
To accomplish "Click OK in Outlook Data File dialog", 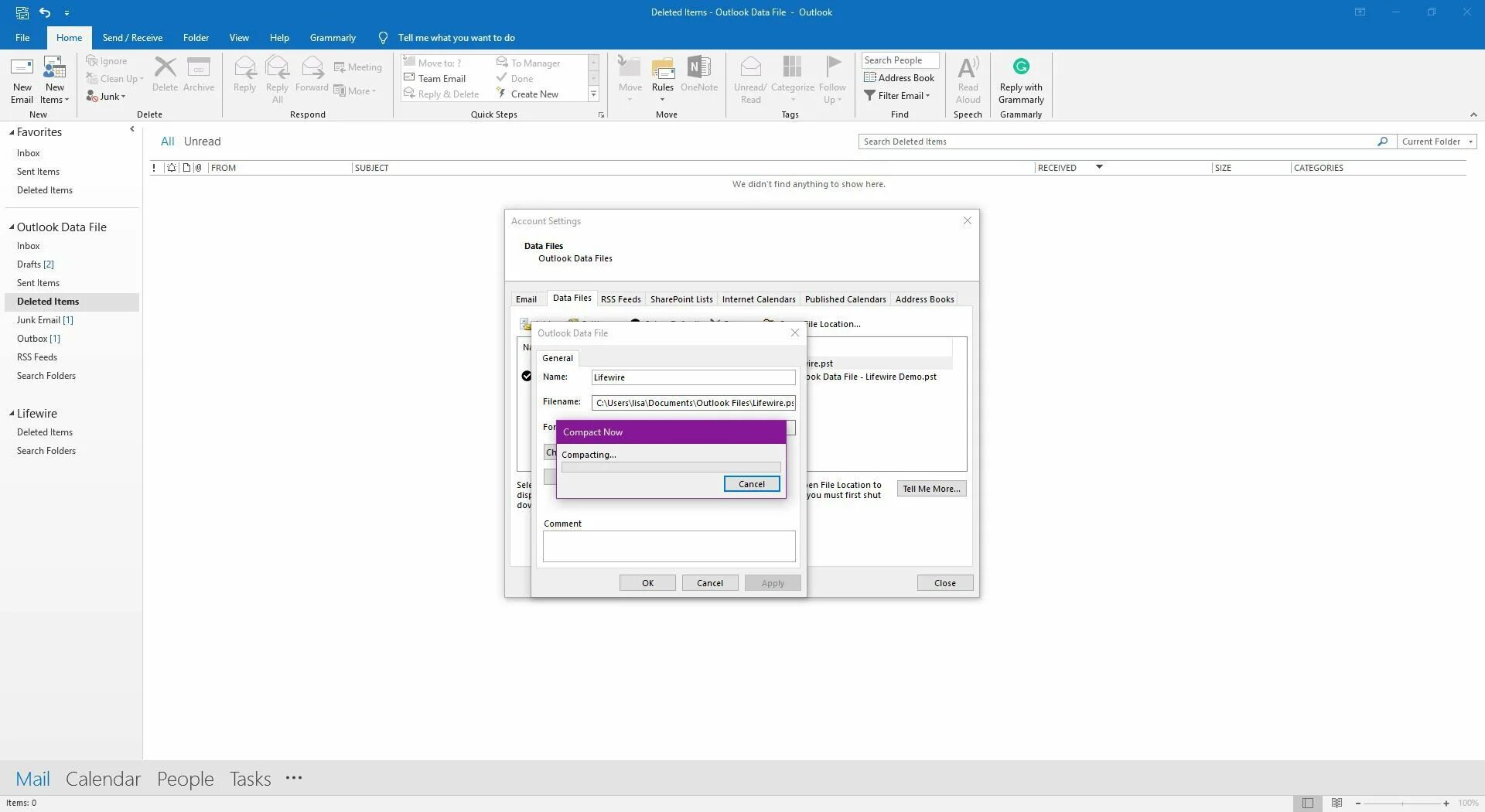I will pos(647,583).
